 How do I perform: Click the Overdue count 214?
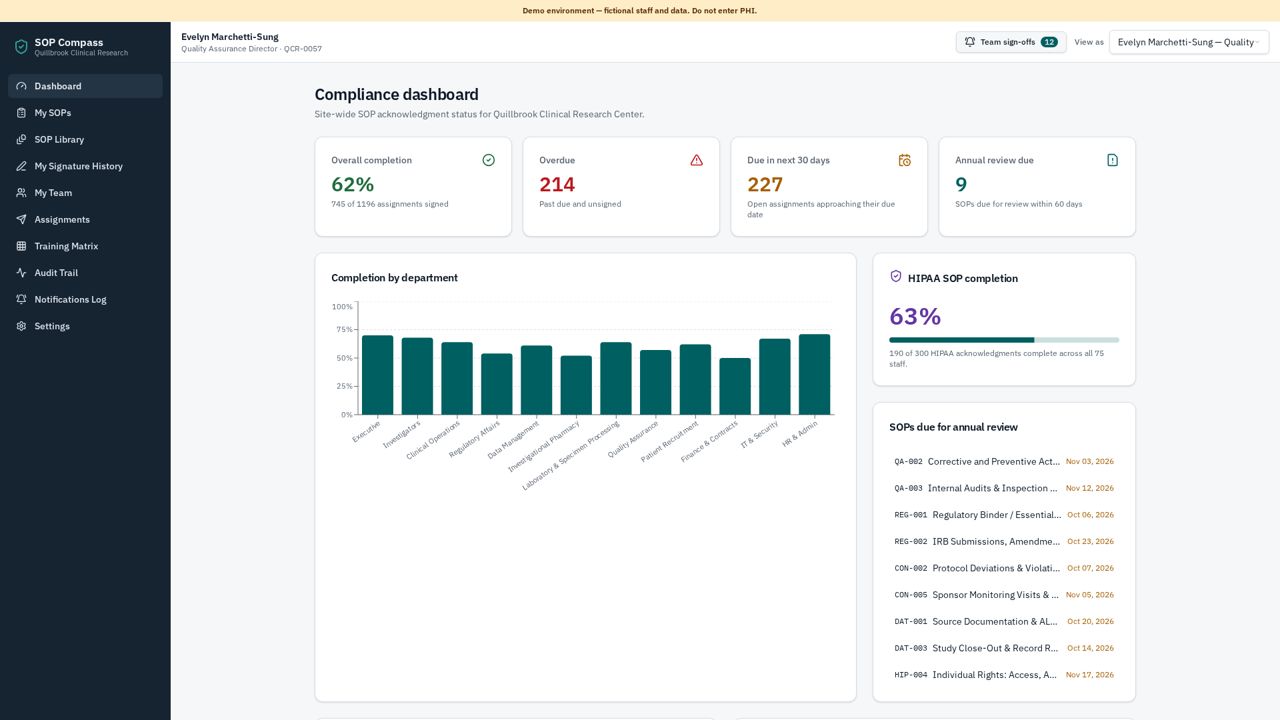point(557,184)
